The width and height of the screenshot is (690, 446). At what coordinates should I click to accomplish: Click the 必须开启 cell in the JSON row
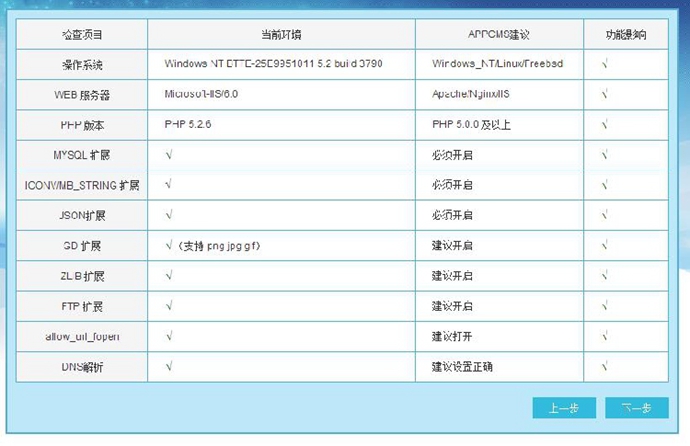pos(452,215)
